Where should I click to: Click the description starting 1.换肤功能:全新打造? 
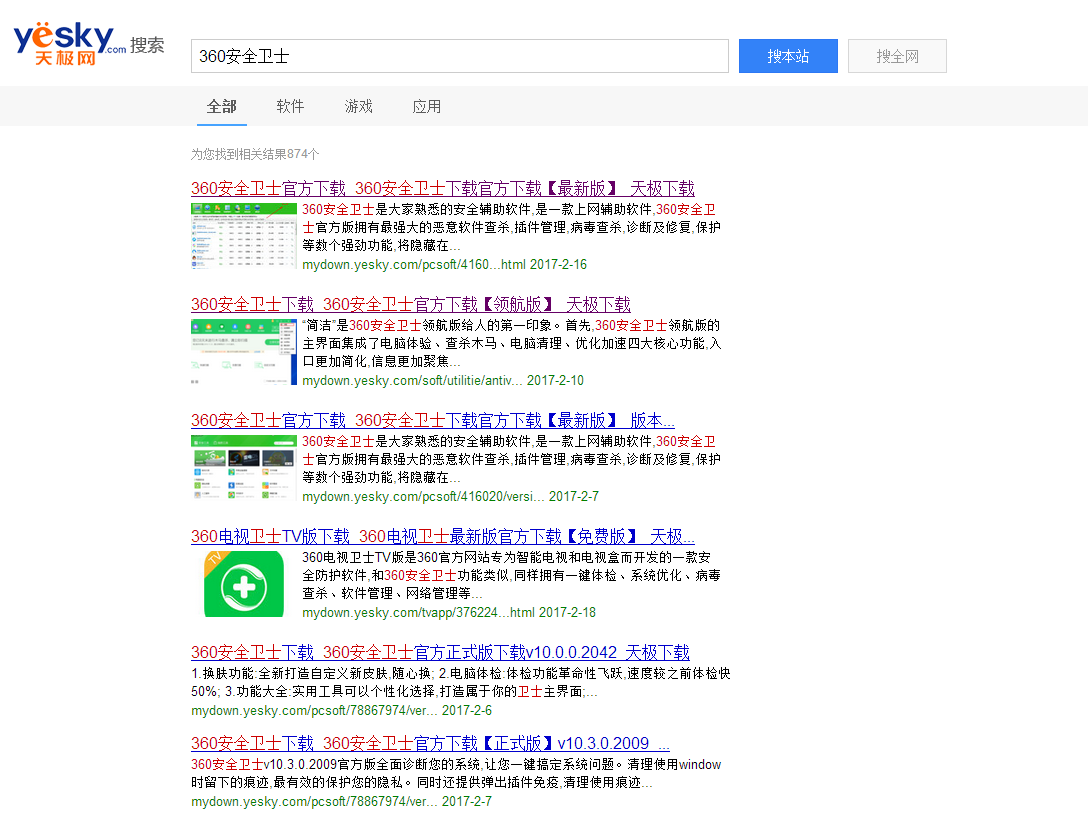[461, 682]
